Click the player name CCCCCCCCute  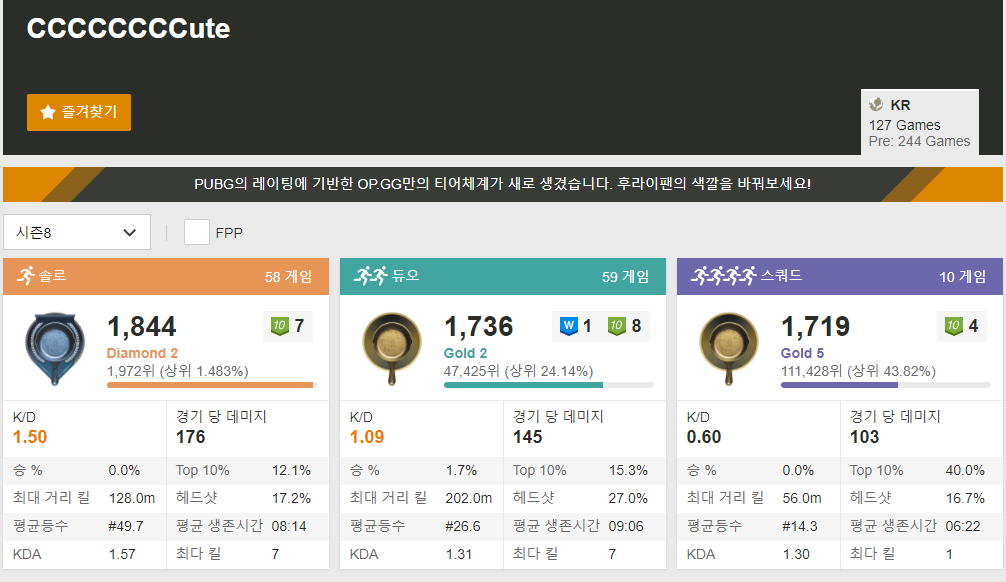pos(128,28)
